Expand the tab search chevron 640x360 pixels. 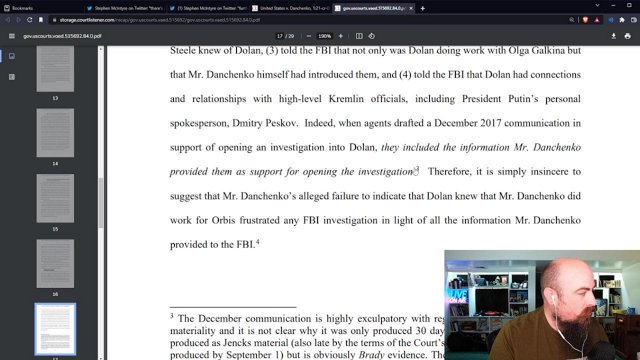coord(597,5)
